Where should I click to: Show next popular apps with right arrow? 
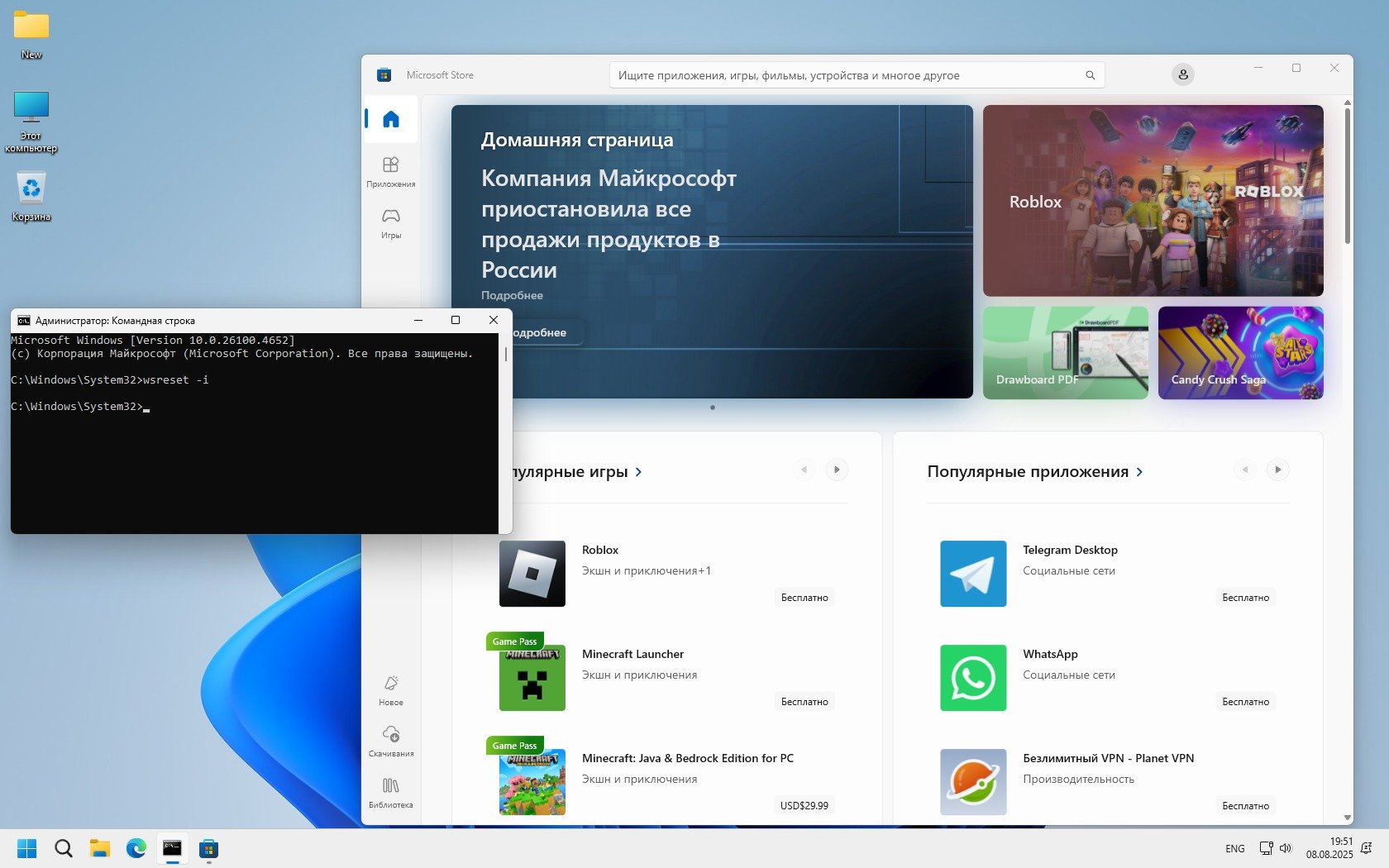pyautogui.click(x=1277, y=470)
